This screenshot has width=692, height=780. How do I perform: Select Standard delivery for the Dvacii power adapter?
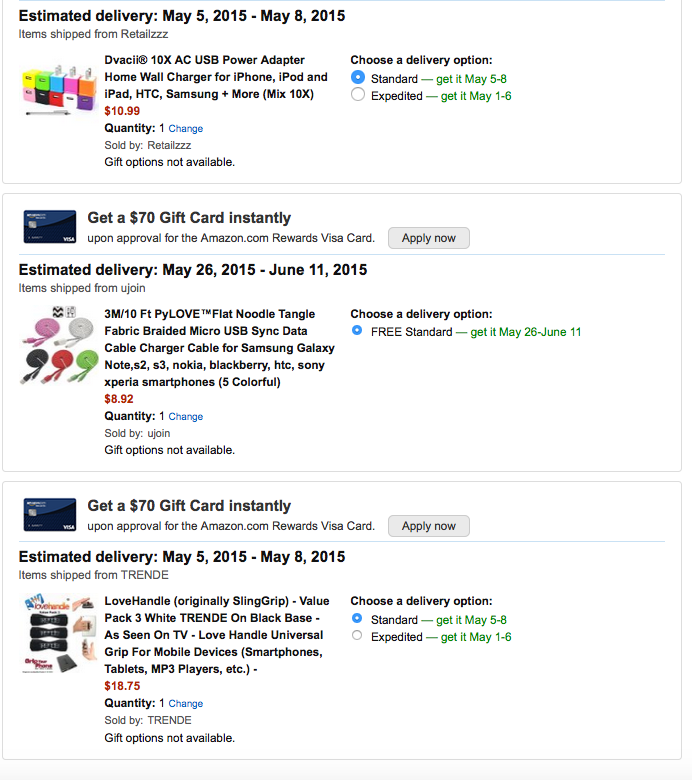pyautogui.click(x=358, y=78)
